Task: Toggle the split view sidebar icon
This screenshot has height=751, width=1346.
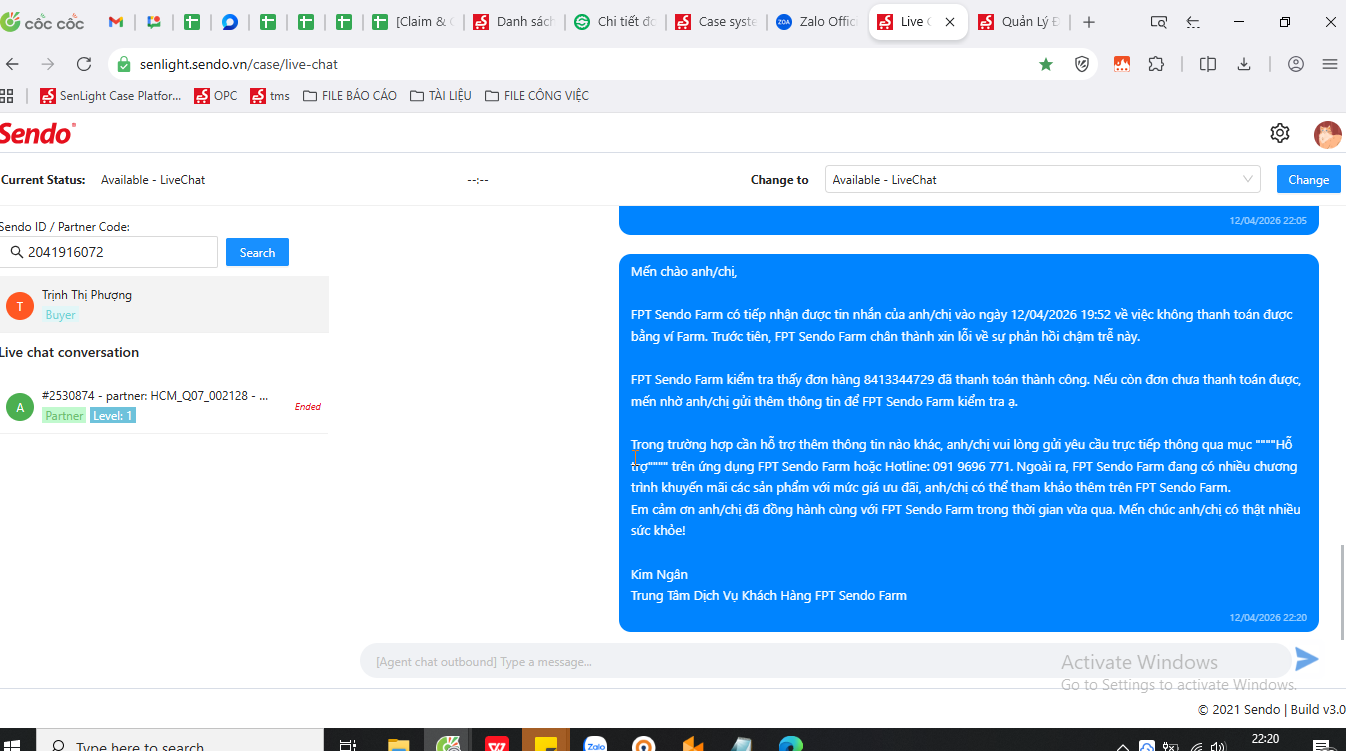Action: 1208,64
